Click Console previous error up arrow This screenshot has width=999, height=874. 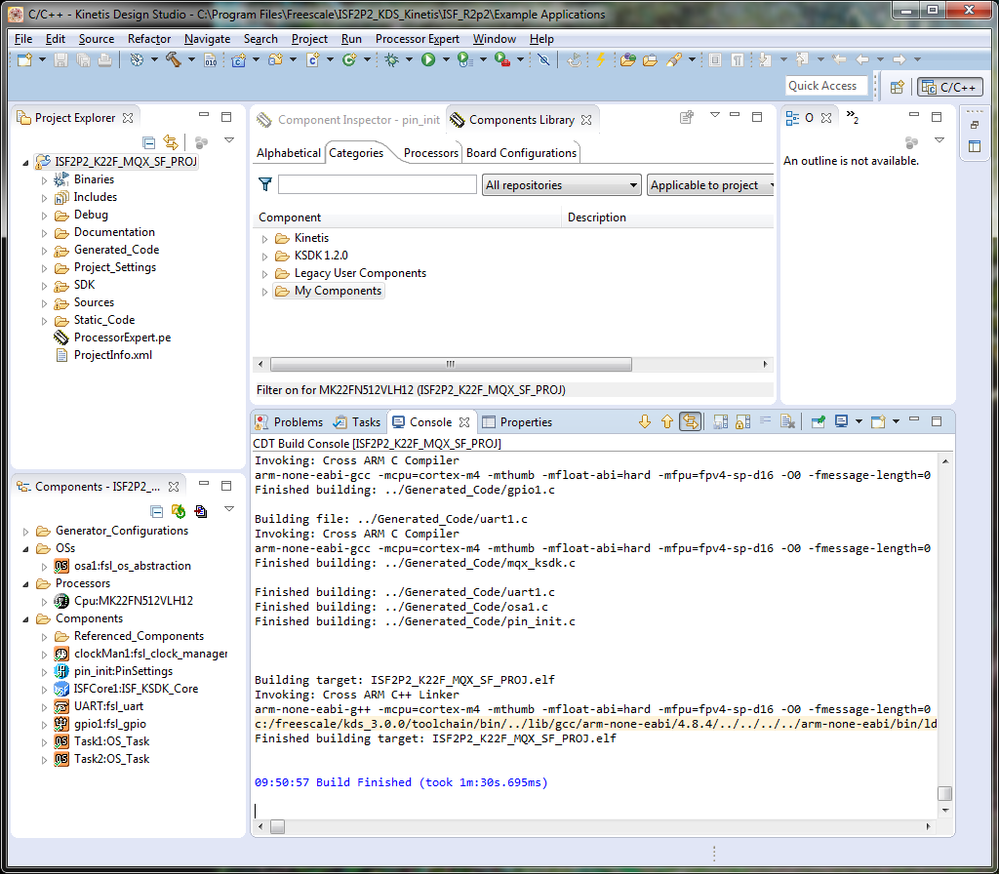(667, 422)
